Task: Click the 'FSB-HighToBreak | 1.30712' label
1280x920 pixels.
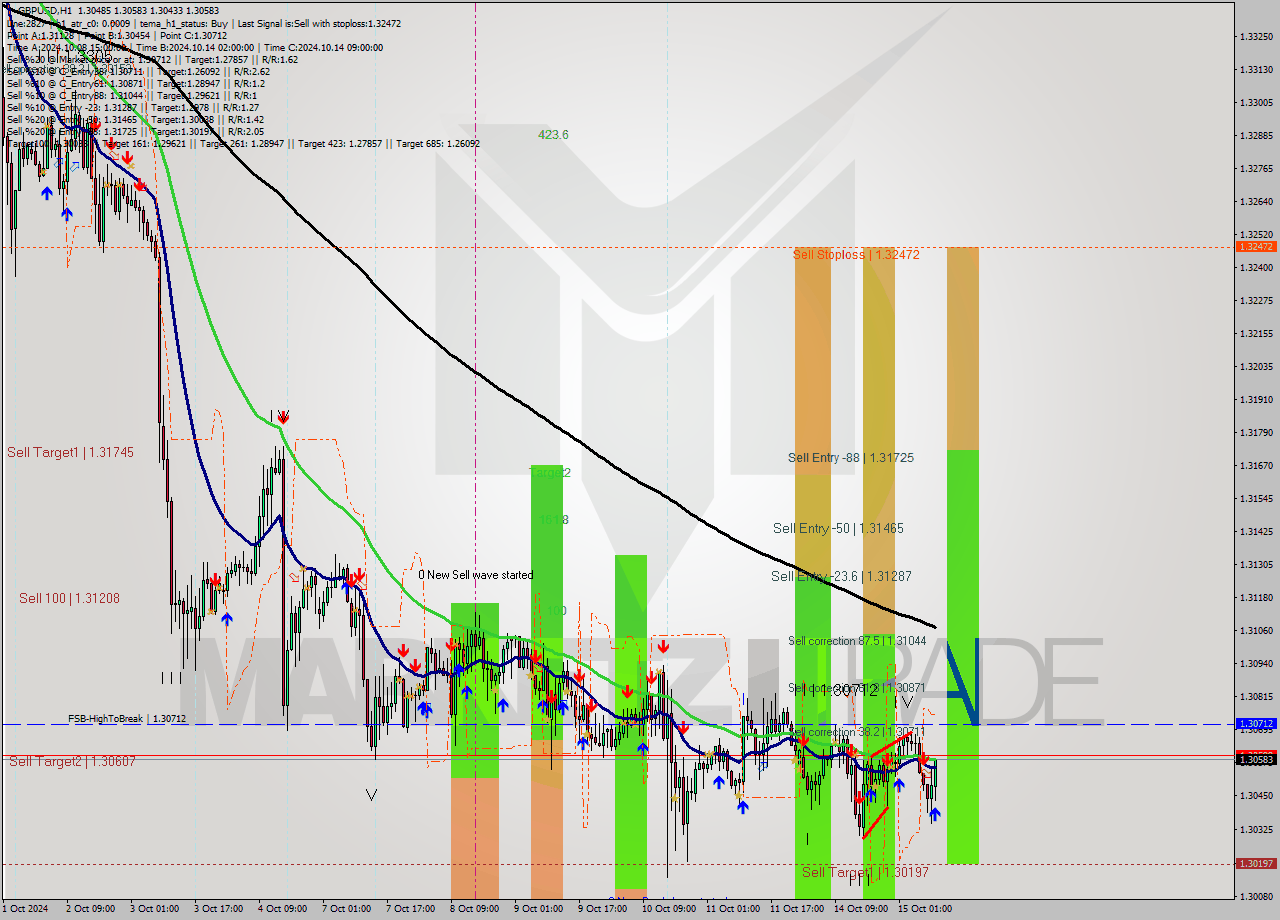Action: (x=127, y=718)
